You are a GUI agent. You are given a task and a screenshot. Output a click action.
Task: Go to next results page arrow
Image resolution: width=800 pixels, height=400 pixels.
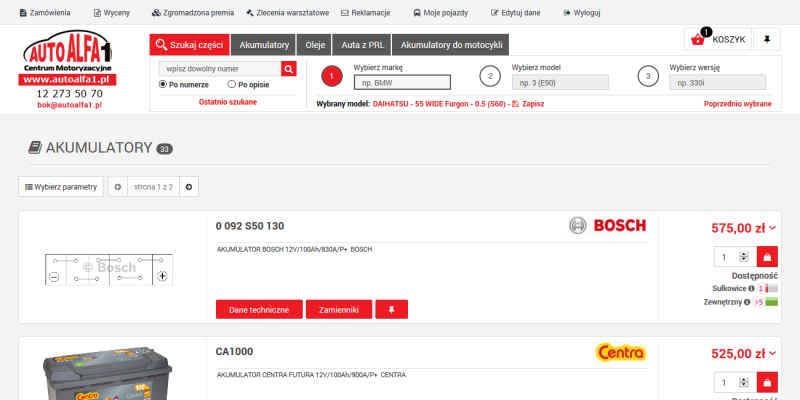click(x=189, y=186)
